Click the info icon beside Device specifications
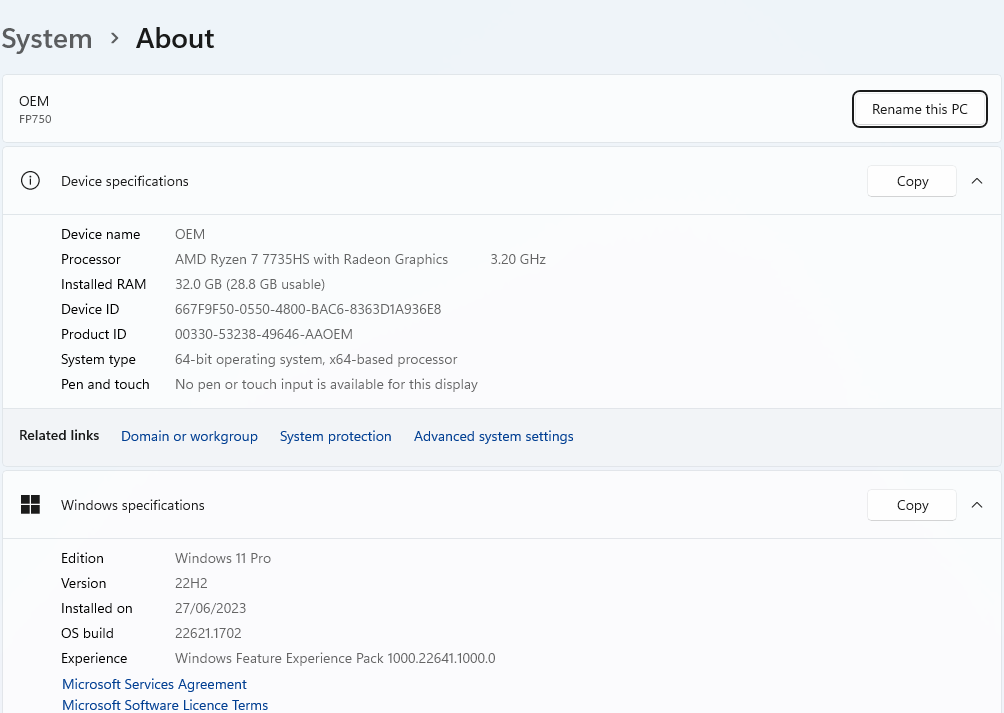Image resolution: width=1004 pixels, height=713 pixels. point(30,180)
